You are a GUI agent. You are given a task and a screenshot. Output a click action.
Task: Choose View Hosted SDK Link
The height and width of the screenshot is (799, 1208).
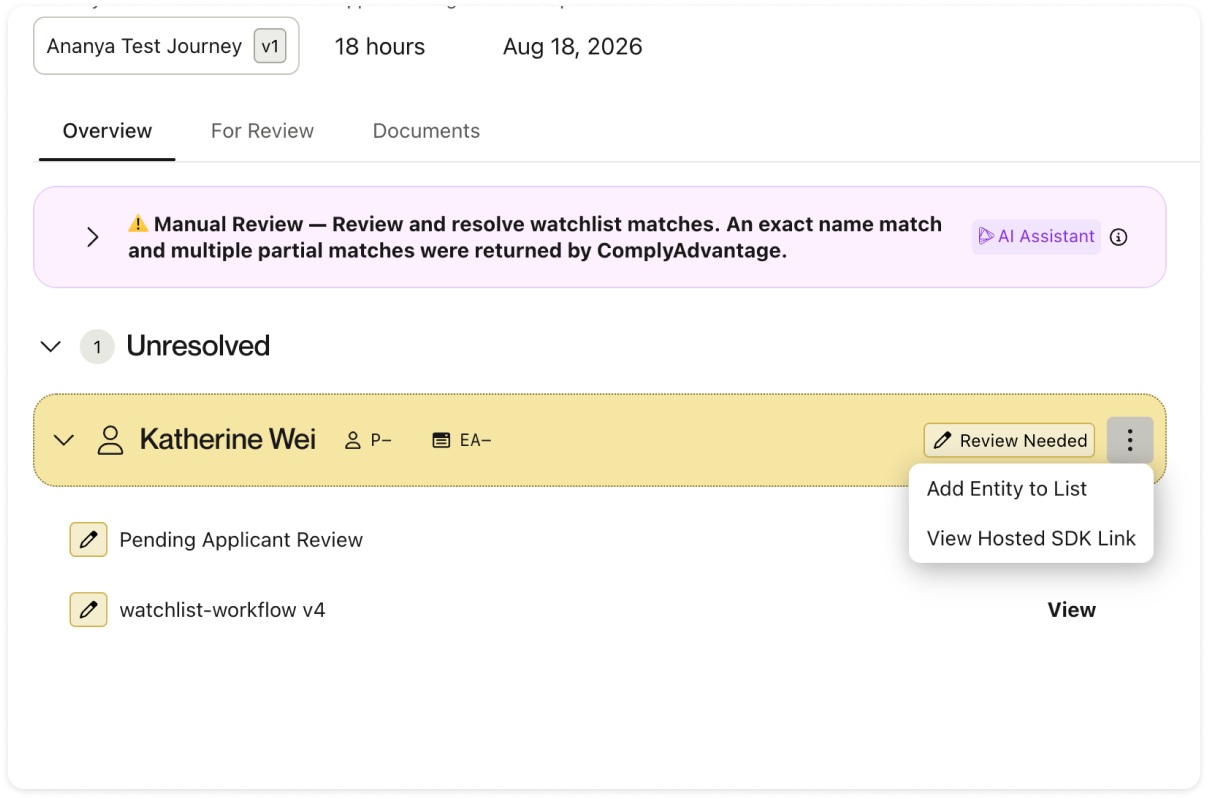pos(1031,538)
